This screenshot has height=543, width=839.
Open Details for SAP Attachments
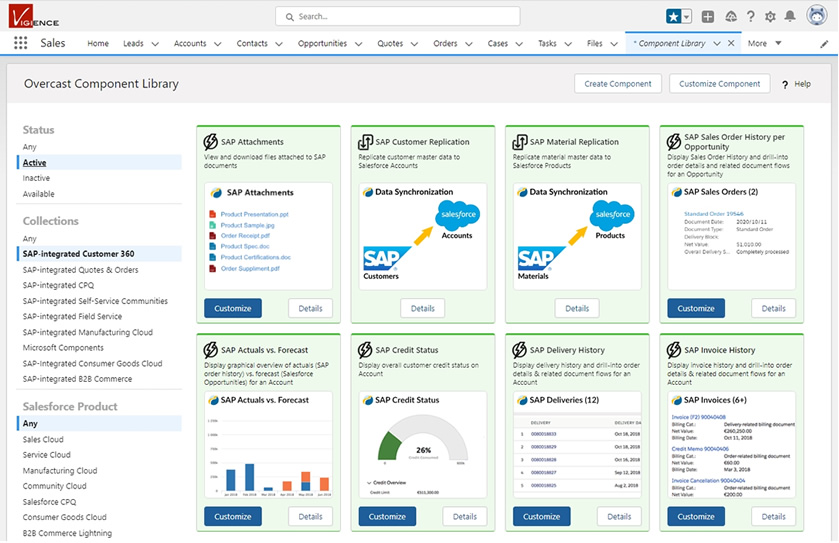pyautogui.click(x=310, y=308)
